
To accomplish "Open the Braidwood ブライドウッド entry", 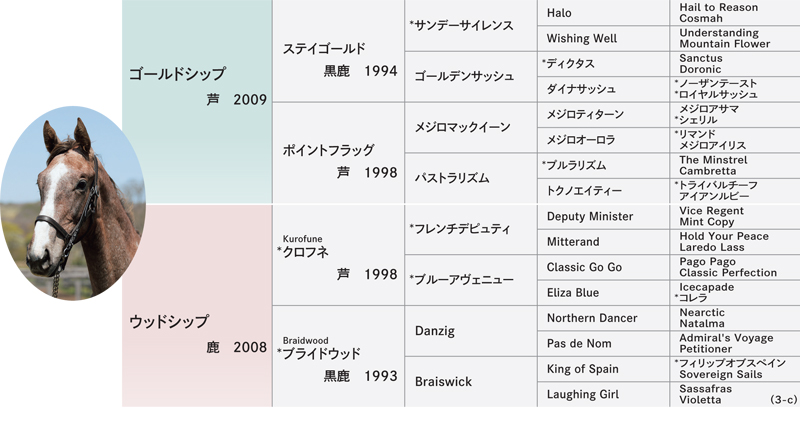I will [339, 357].
